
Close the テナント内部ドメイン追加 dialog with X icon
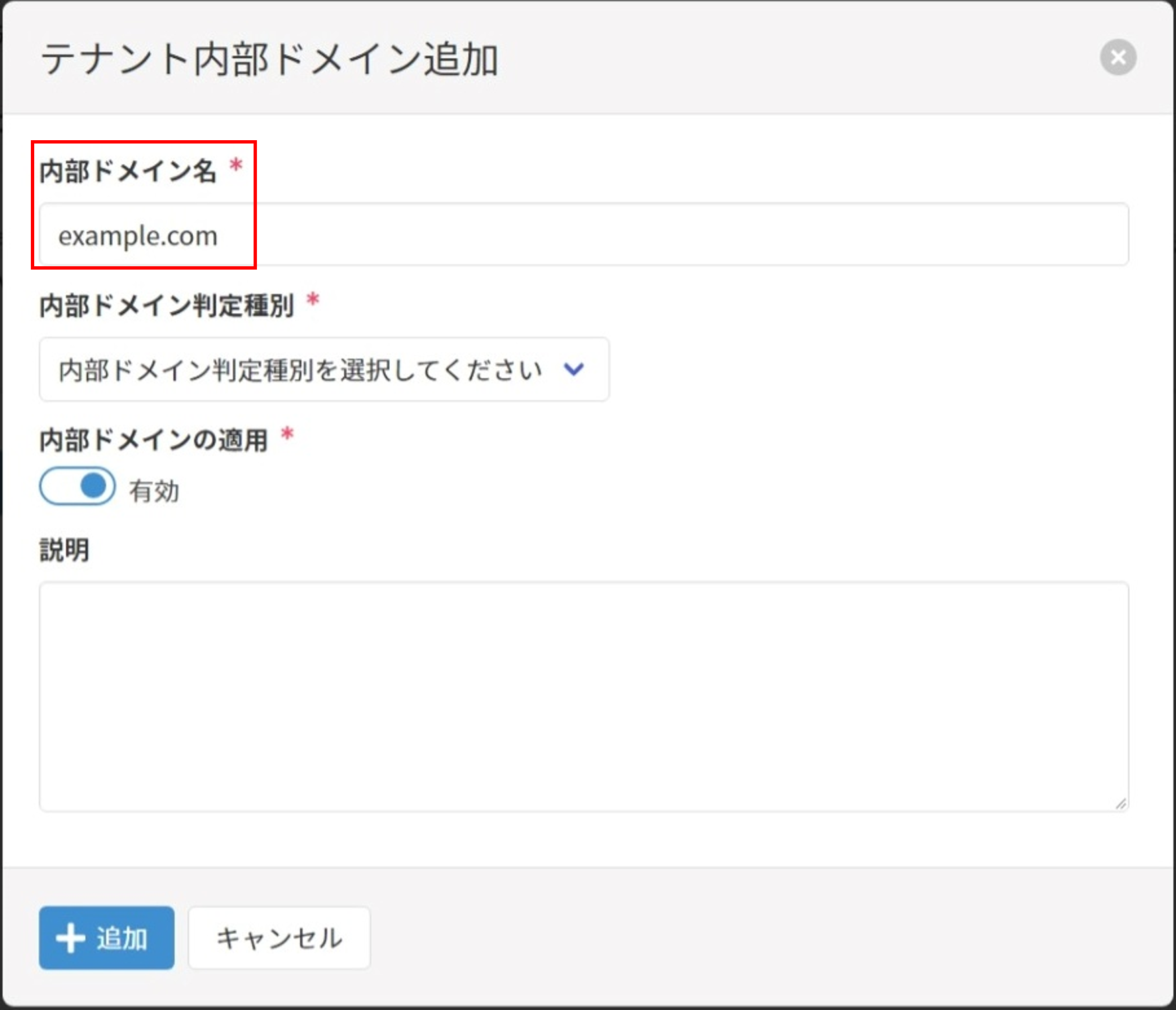pyautogui.click(x=1118, y=58)
